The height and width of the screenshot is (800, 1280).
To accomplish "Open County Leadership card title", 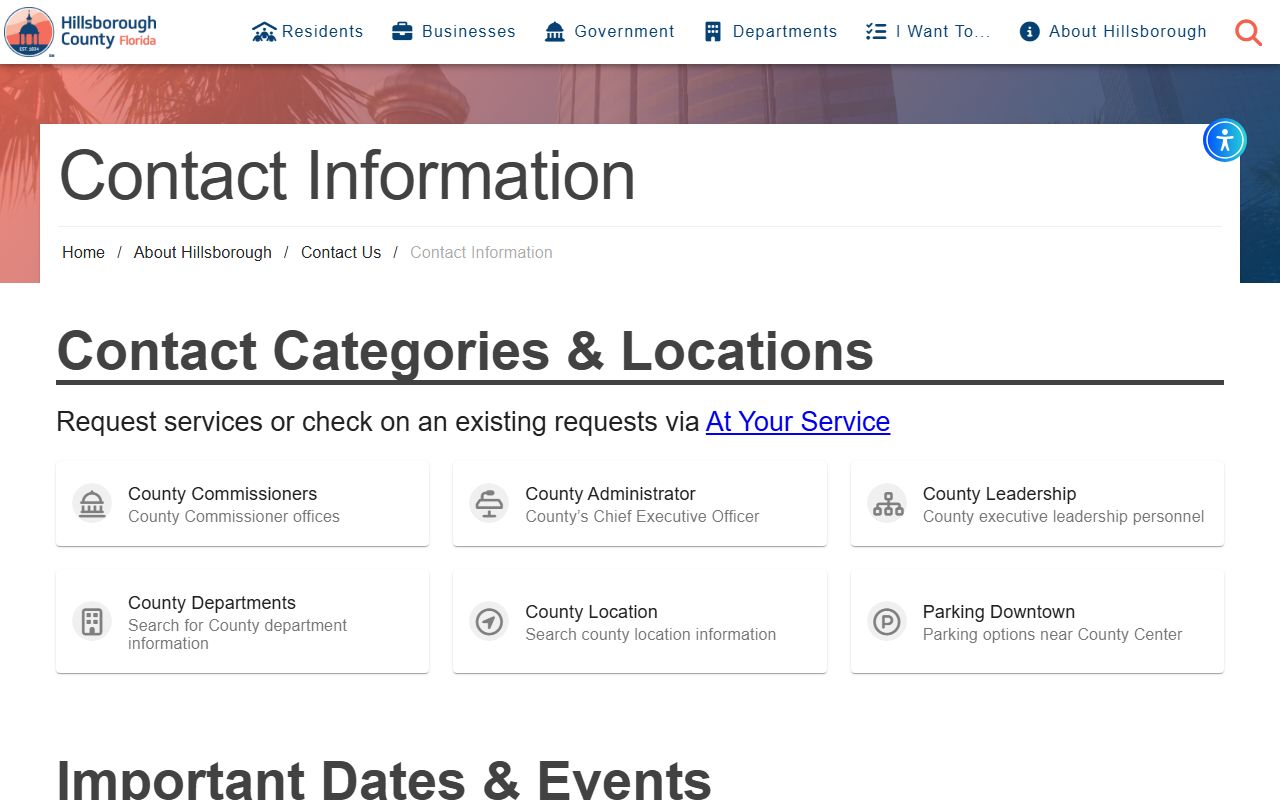I will pos(999,494).
